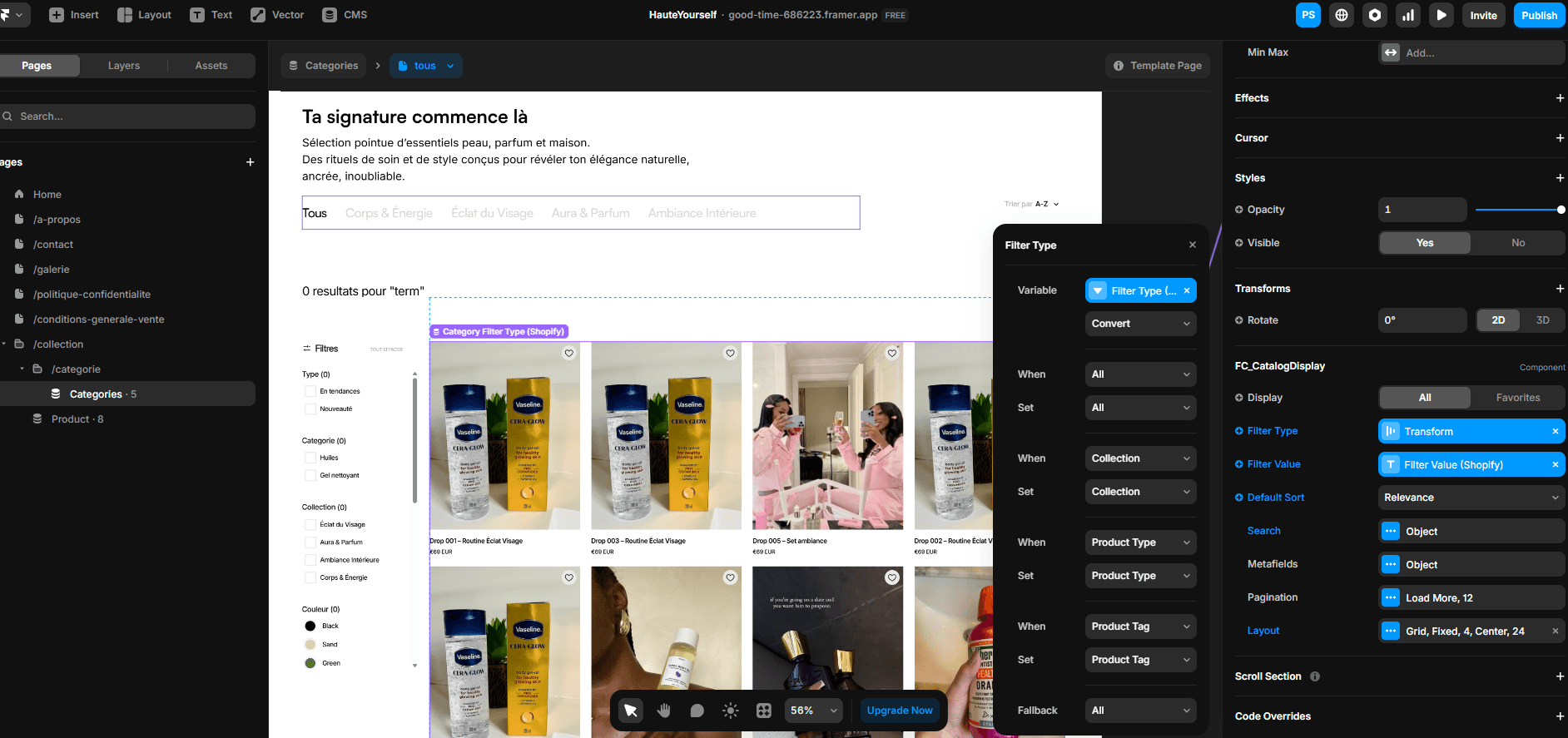This screenshot has width=1568, height=738.
Task: Click the Publish button
Action: click(1539, 15)
